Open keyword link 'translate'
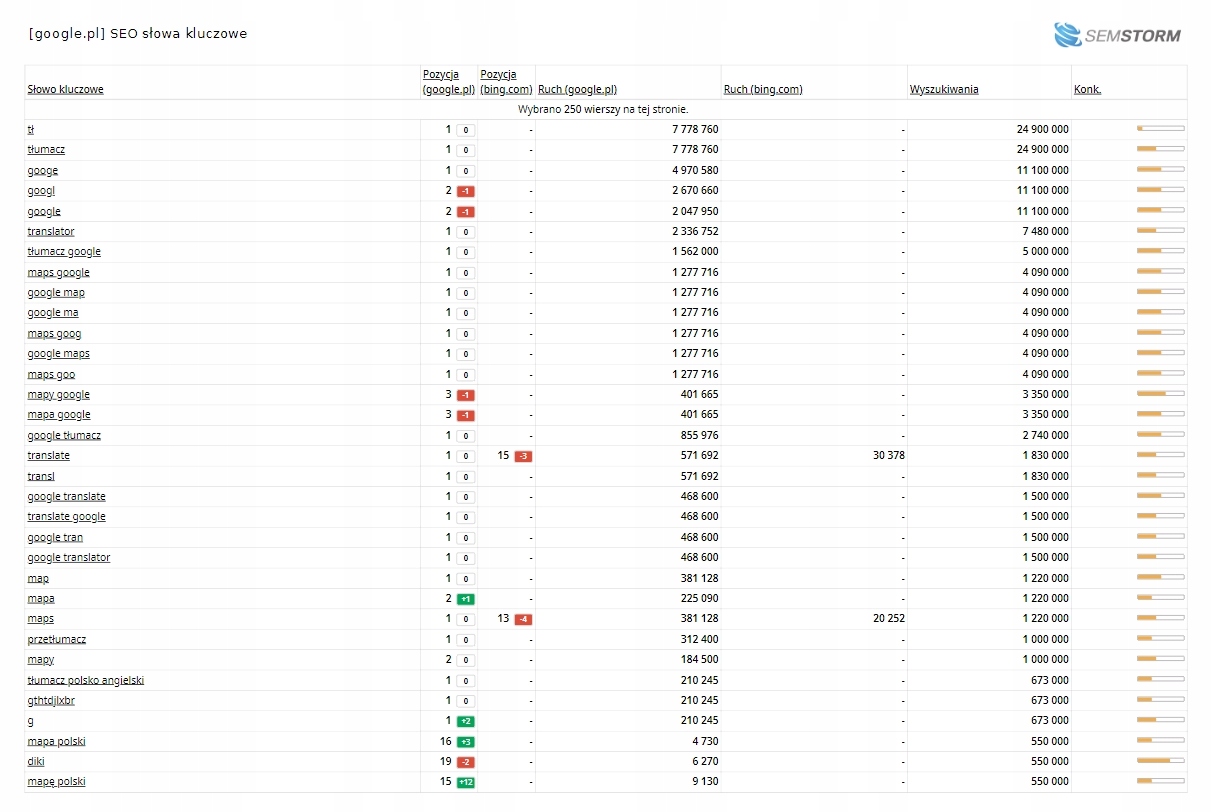The image size is (1212, 812). click(x=48, y=456)
